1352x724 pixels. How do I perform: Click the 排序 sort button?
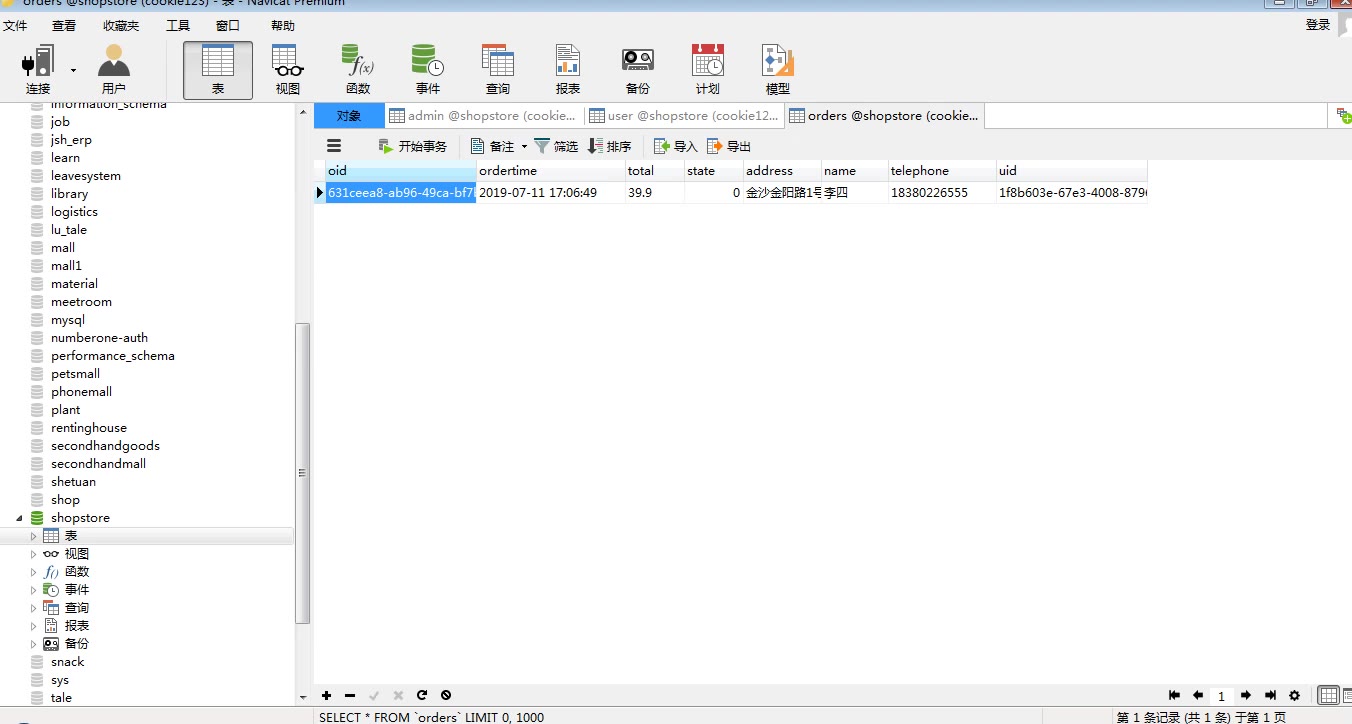(x=610, y=146)
